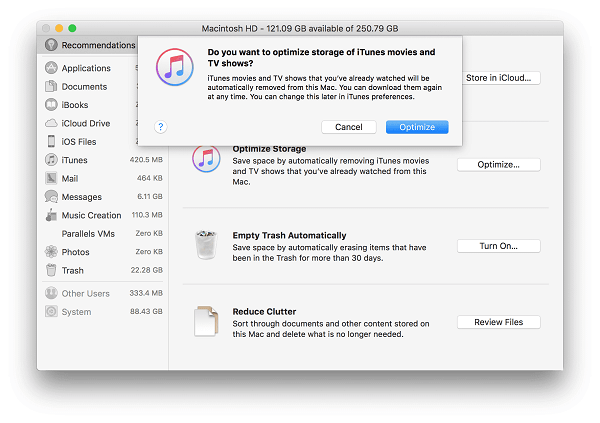Click the Review Files button
The image size is (600, 423).
pyautogui.click(x=499, y=322)
